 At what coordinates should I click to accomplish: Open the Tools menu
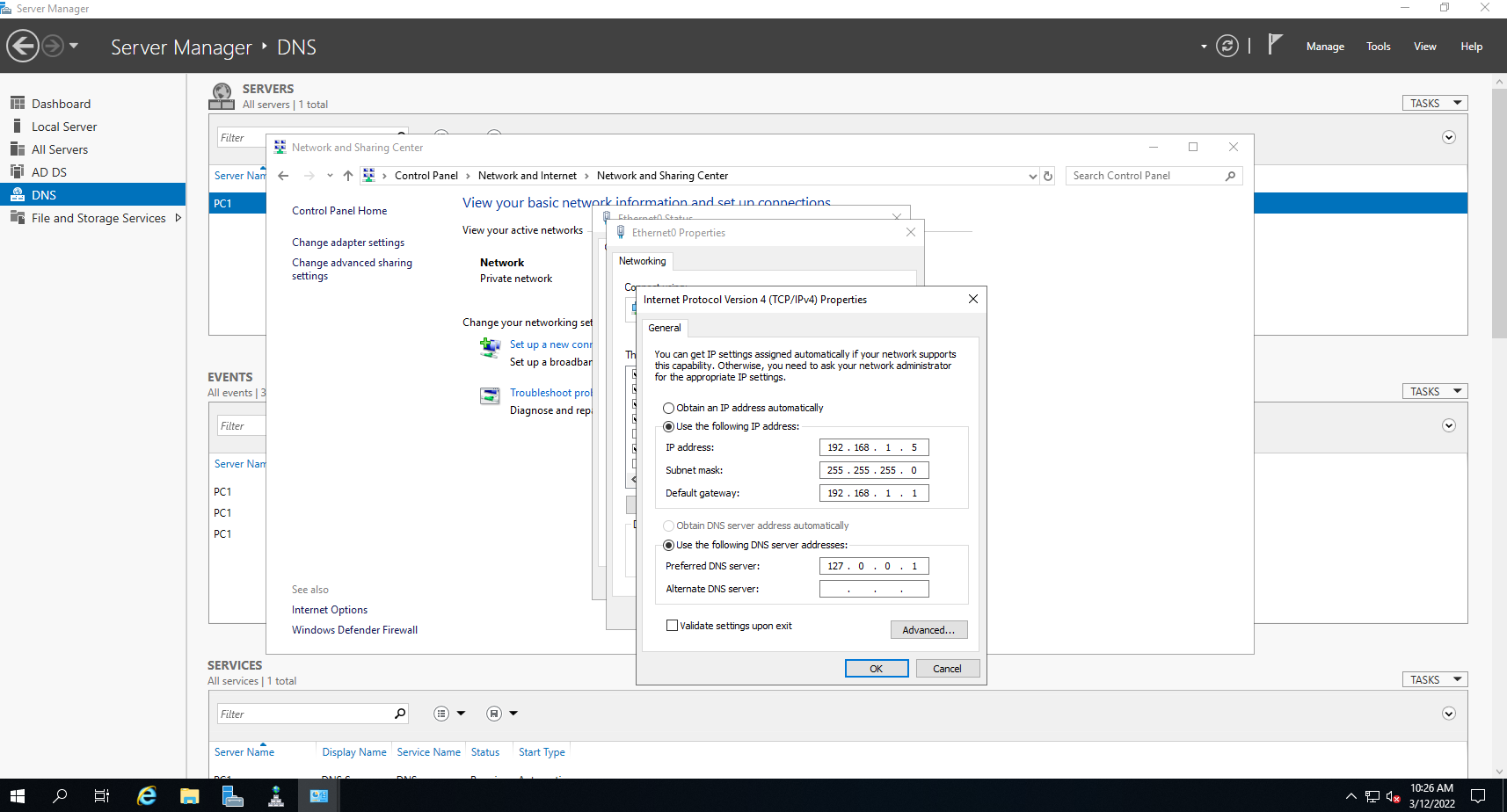point(1378,47)
